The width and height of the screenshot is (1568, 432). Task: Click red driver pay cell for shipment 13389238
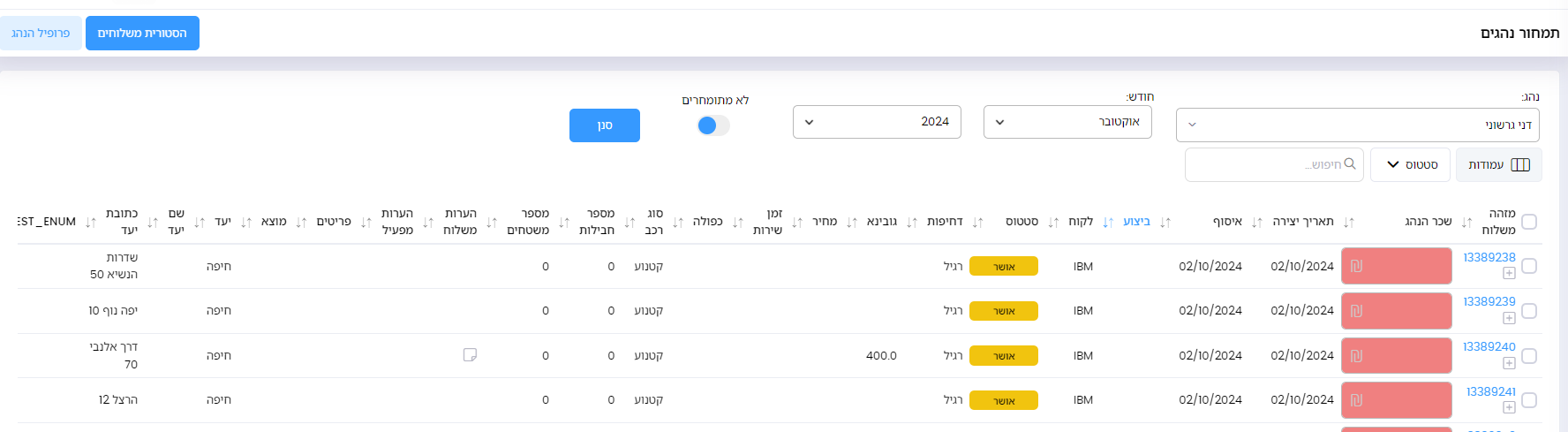(1396, 266)
